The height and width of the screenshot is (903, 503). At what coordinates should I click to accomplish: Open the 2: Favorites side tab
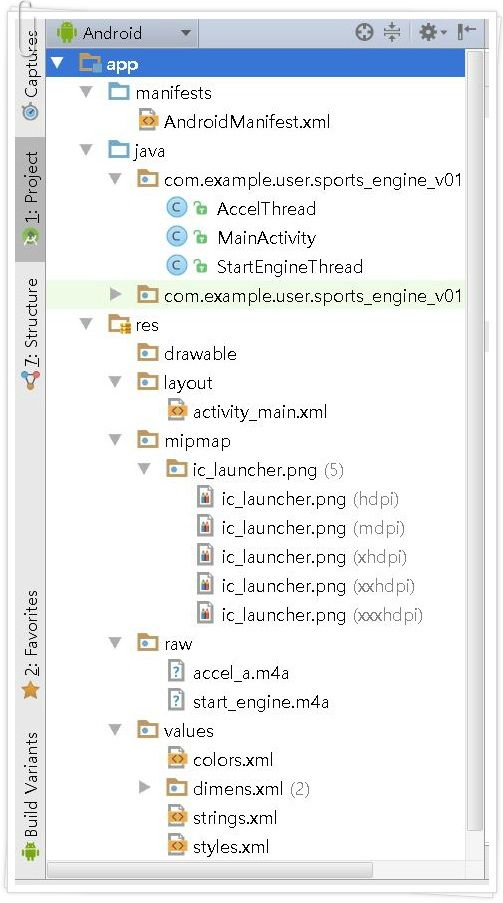click(x=31, y=644)
